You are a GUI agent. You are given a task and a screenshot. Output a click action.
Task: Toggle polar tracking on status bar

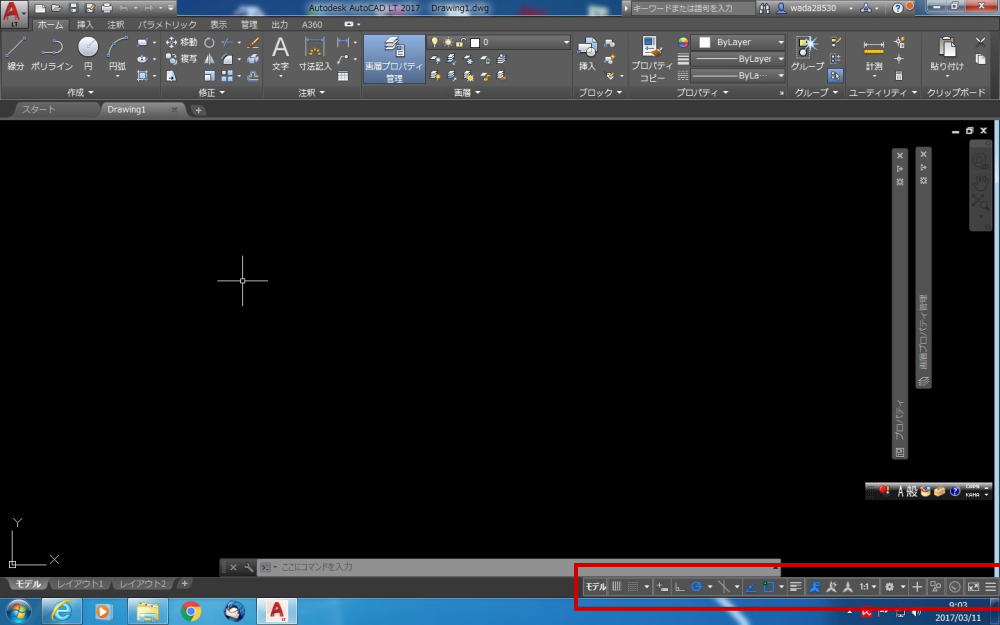click(696, 587)
